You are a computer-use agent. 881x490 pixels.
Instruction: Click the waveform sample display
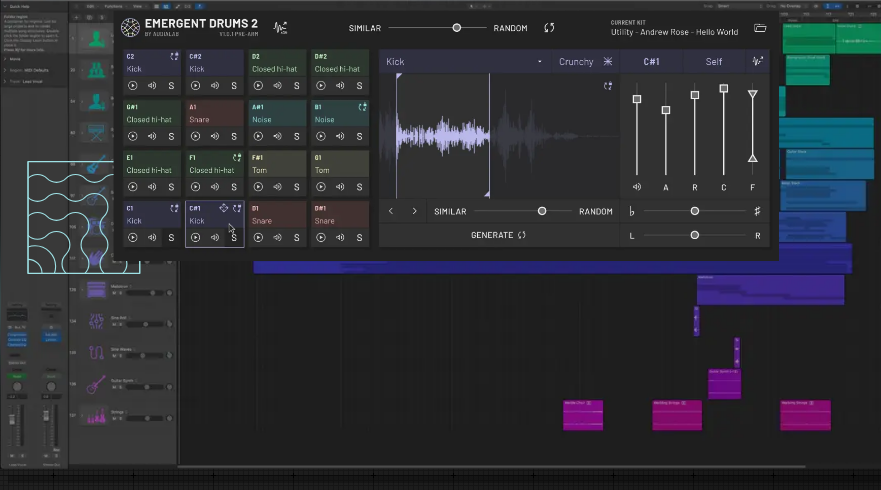click(x=499, y=135)
